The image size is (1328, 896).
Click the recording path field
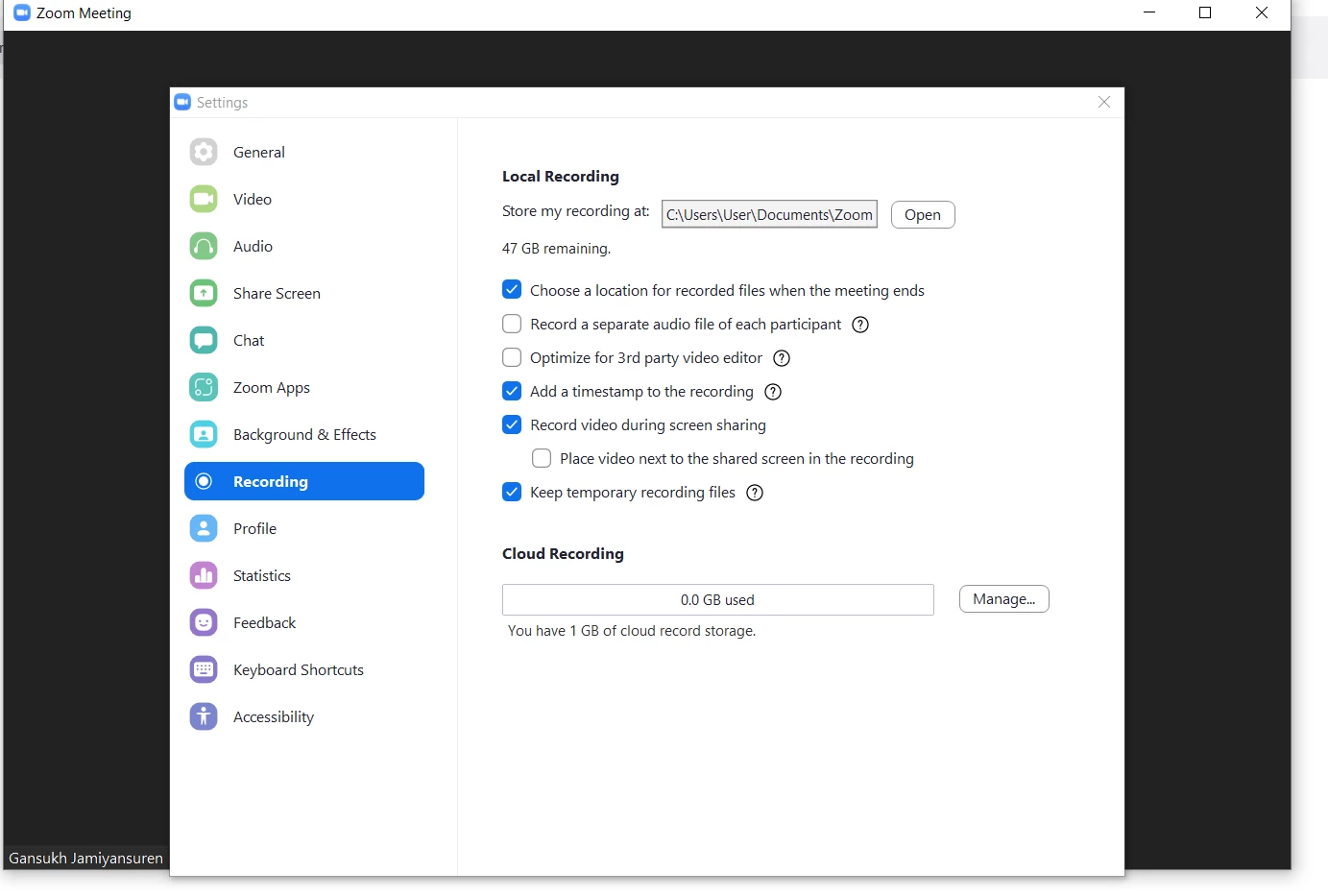pyautogui.click(x=769, y=214)
